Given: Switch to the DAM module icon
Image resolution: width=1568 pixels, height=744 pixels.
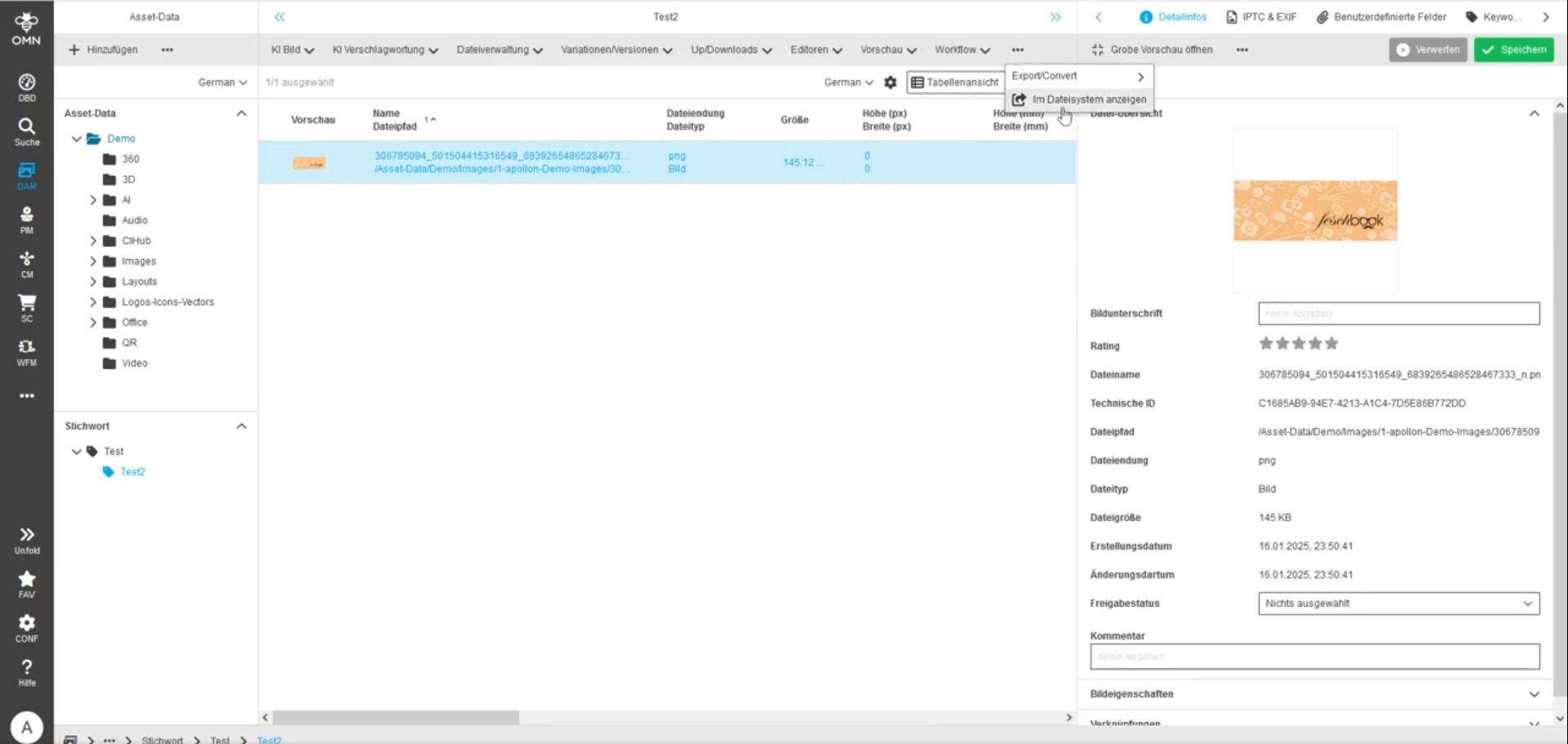Looking at the screenshot, I should [x=27, y=176].
